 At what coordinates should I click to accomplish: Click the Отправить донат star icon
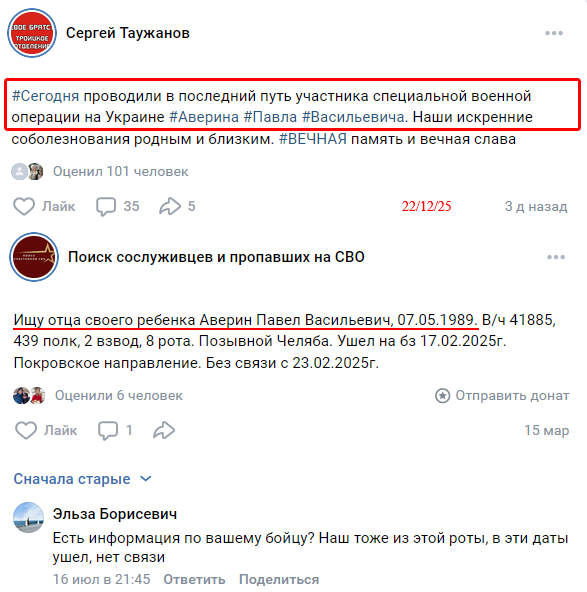[442, 396]
